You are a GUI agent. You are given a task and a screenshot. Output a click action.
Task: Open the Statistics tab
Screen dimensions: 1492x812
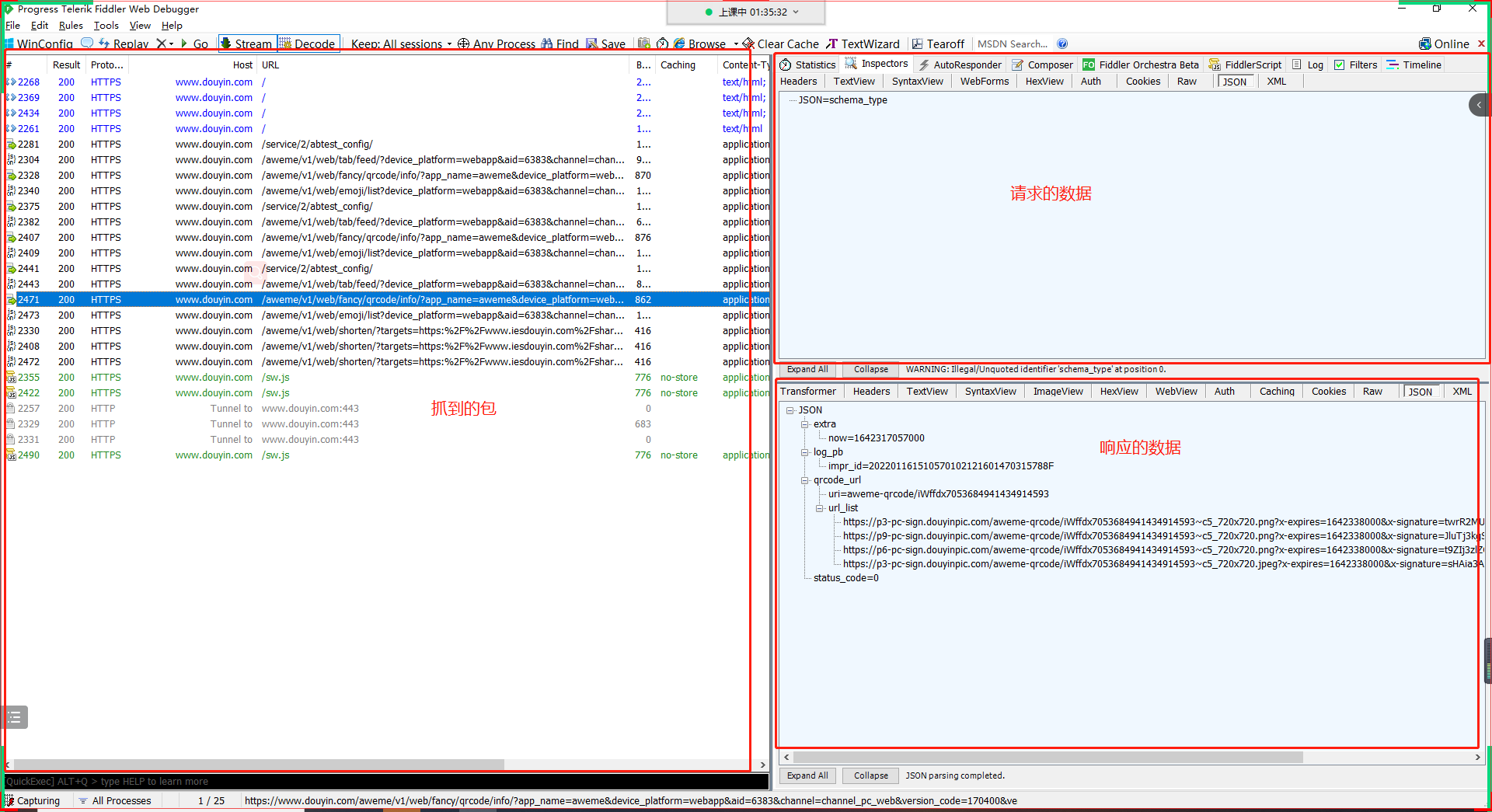807,64
